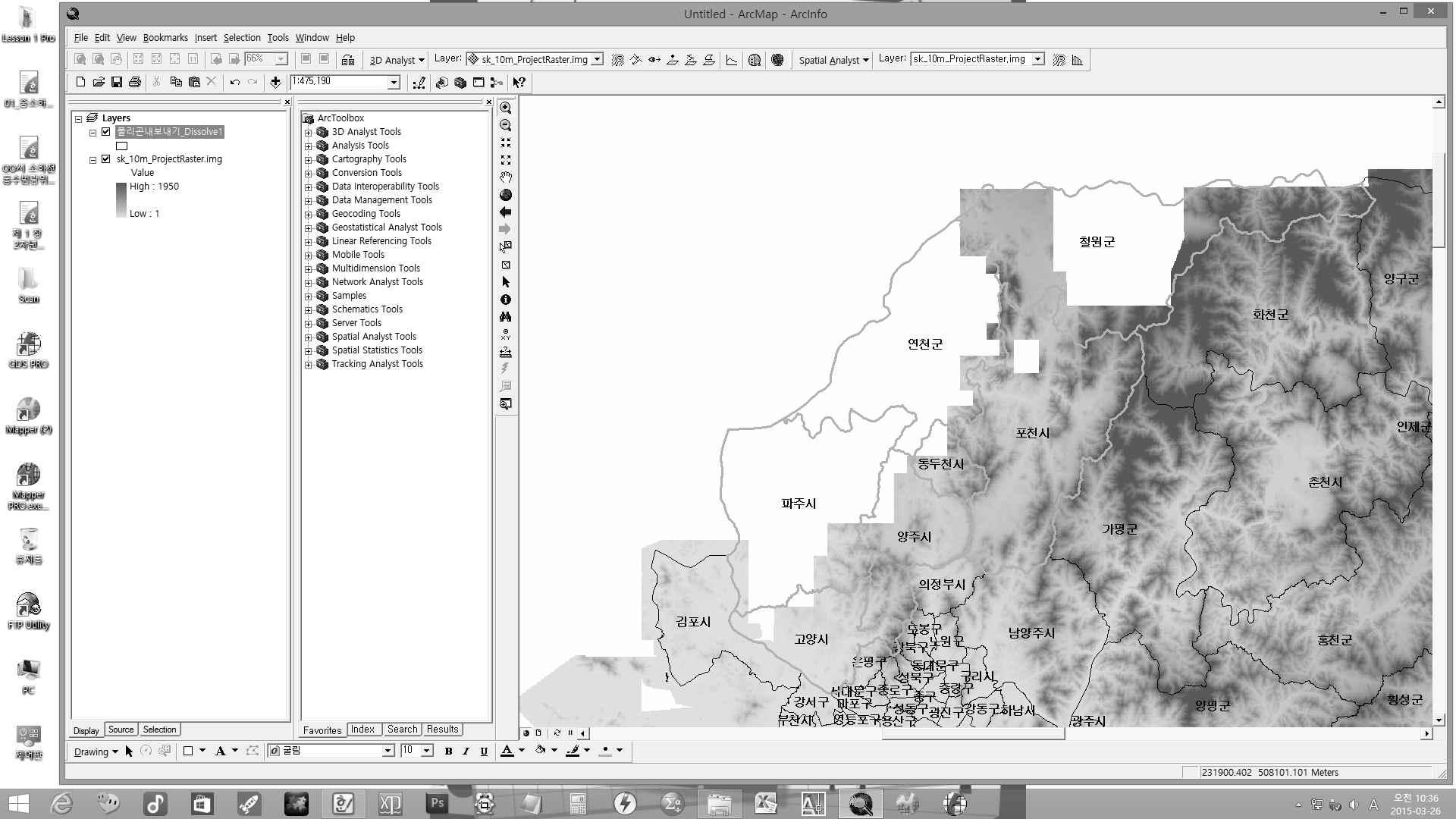Expand Conversion Tools toolbox
The width and height of the screenshot is (1456, 819).
point(309,174)
